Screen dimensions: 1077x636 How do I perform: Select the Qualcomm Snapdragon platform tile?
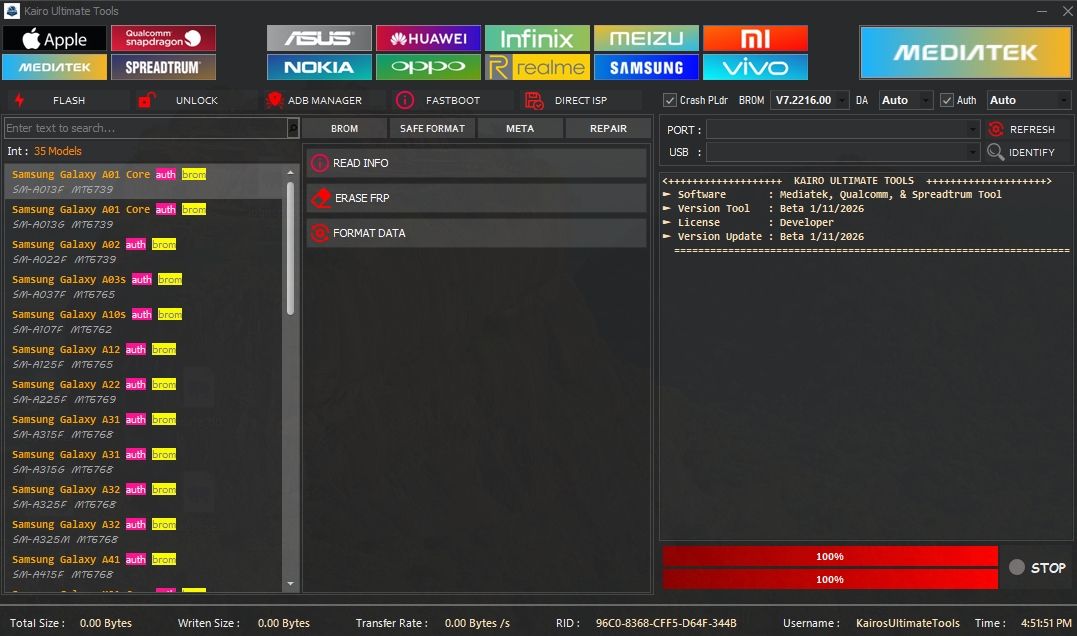click(163, 39)
